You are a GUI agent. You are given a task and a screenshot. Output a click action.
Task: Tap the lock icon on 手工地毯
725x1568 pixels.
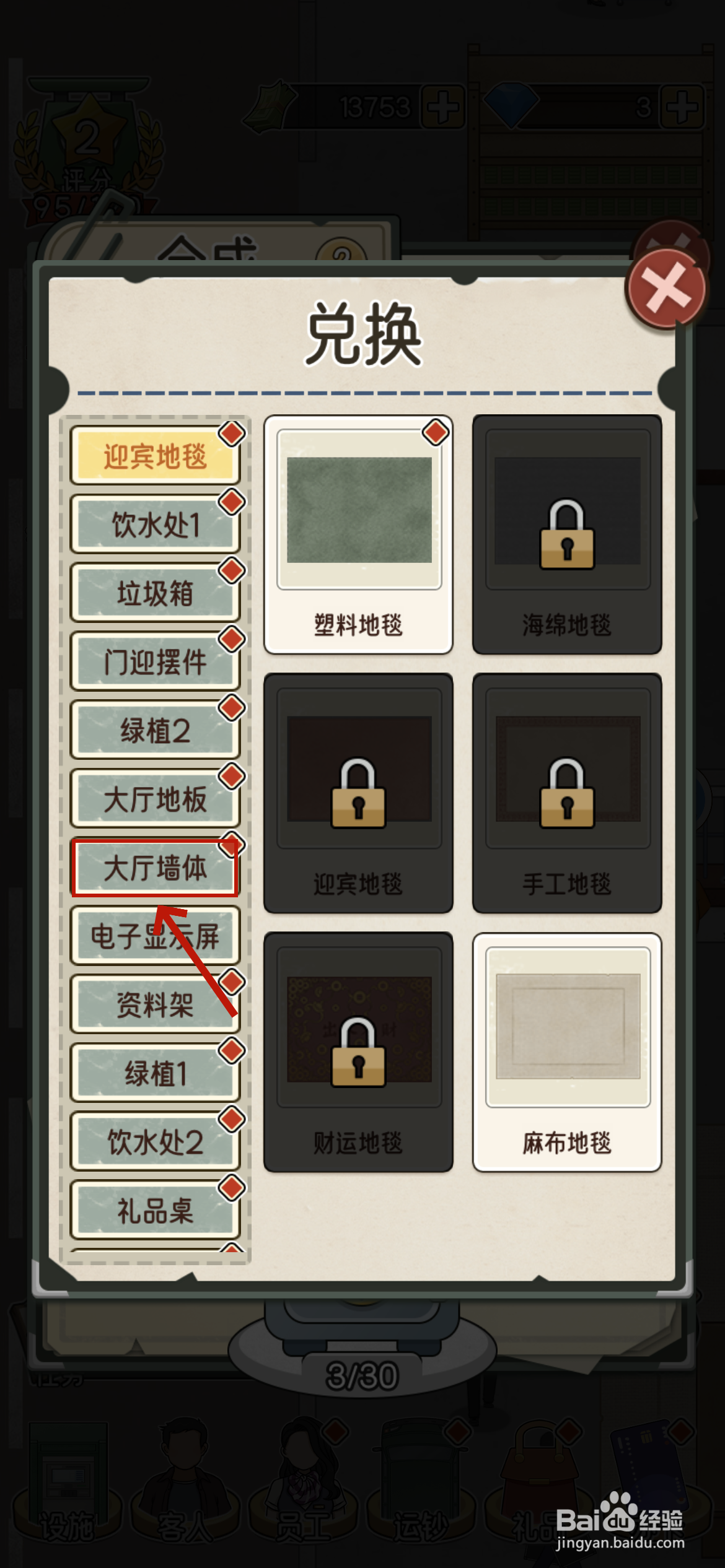click(567, 793)
